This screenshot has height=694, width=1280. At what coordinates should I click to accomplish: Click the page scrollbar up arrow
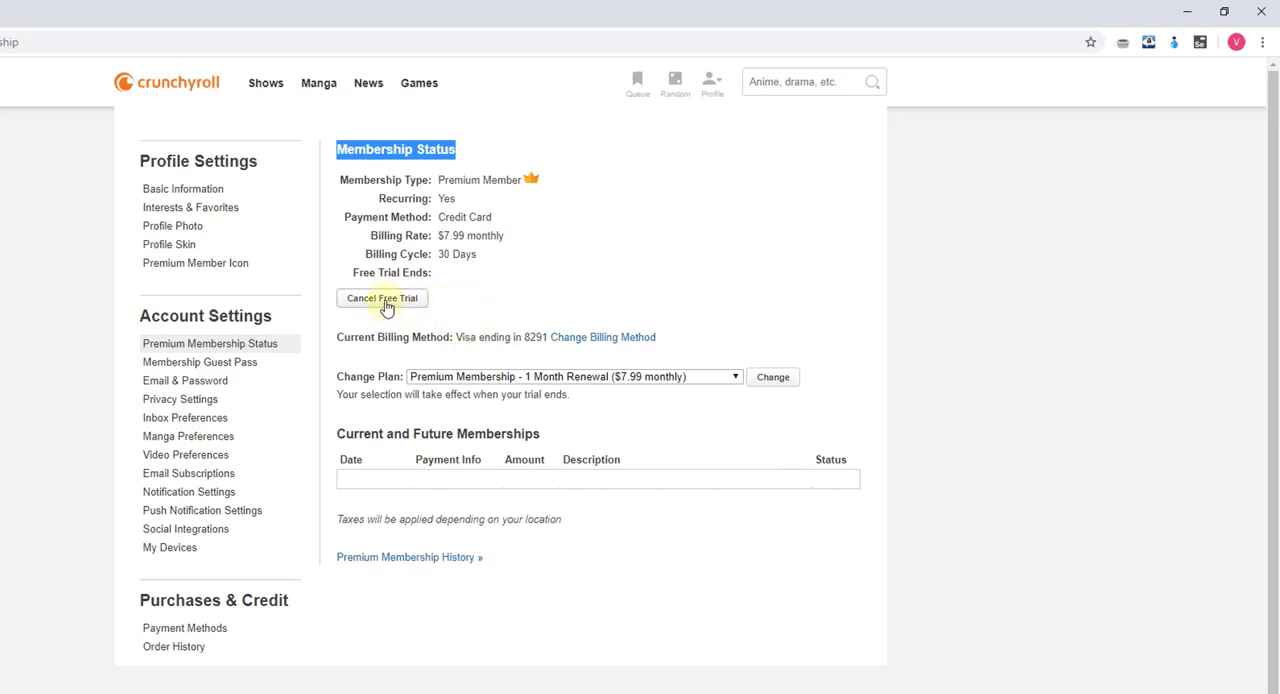pos(1272,66)
